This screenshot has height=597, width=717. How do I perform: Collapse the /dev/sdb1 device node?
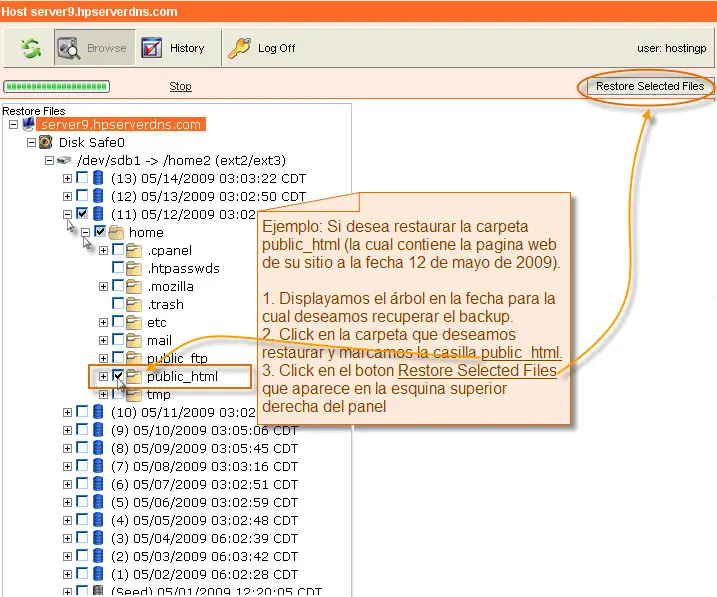pyautogui.click(x=49, y=160)
